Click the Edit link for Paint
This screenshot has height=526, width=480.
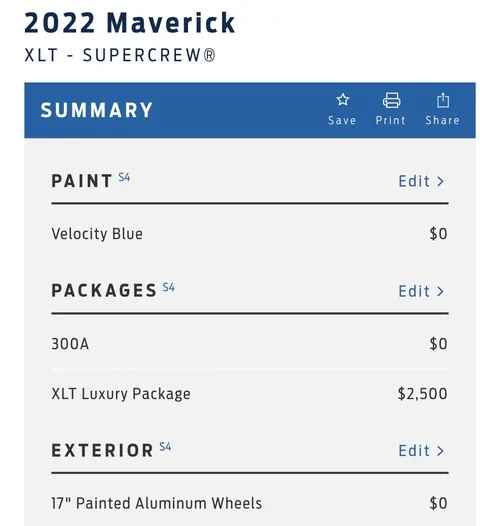414,181
